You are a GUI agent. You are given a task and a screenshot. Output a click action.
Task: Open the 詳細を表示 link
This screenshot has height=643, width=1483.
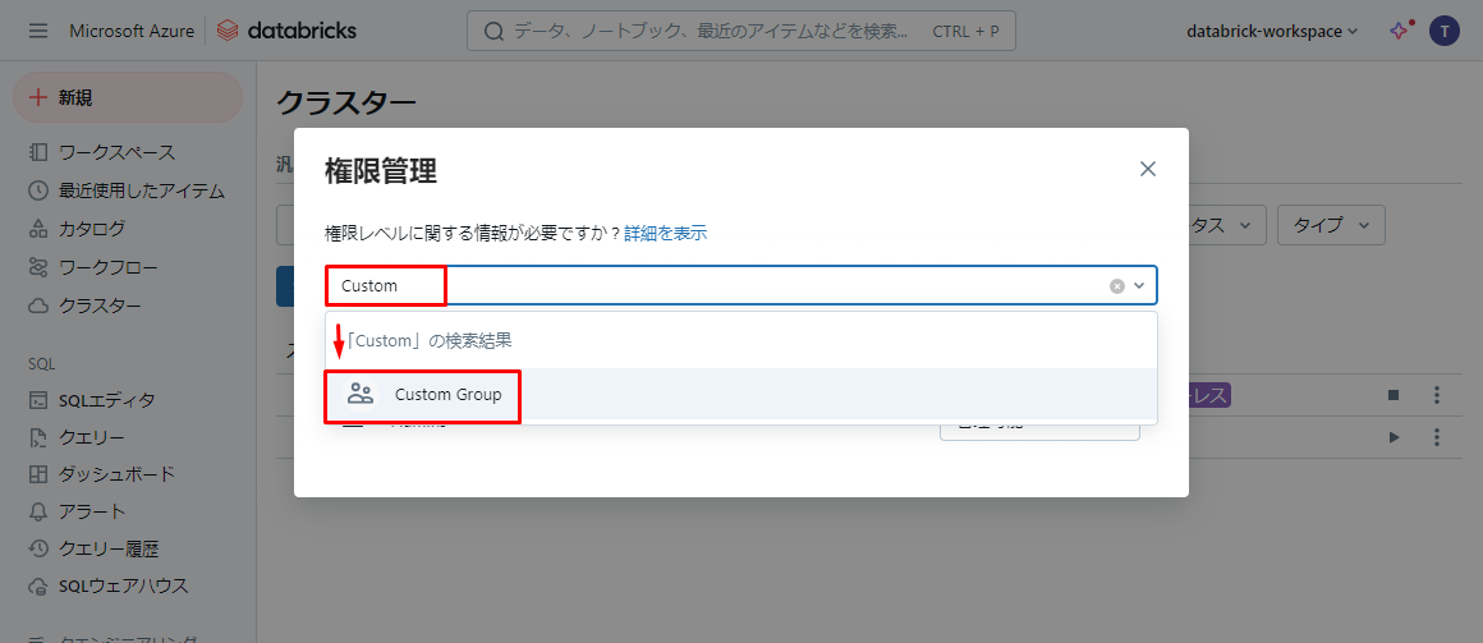click(665, 233)
